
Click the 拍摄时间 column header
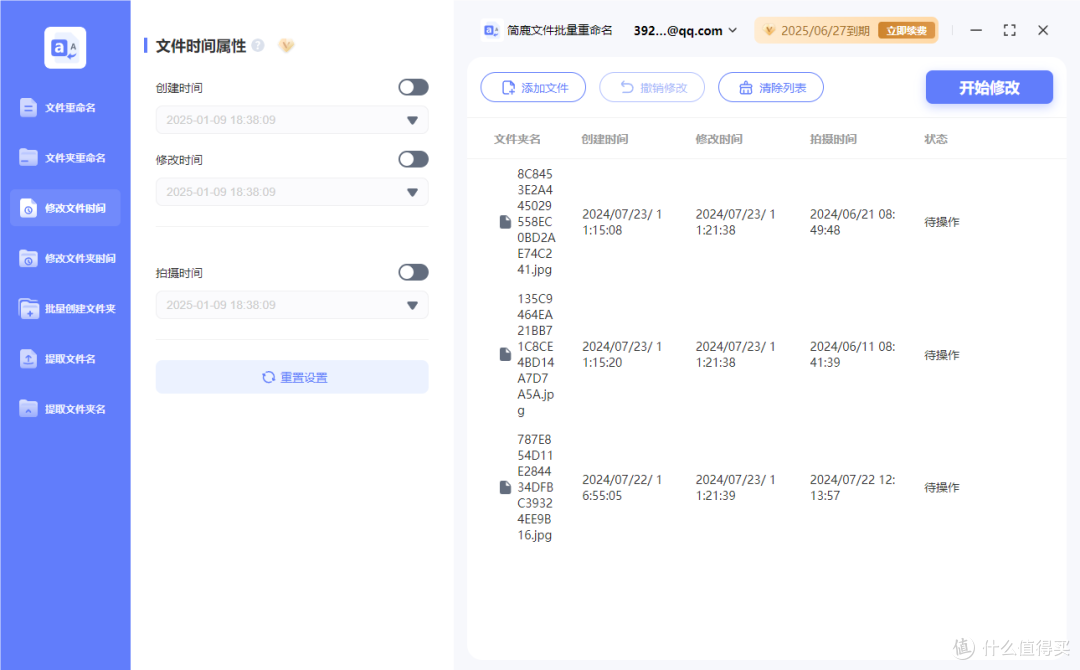coord(833,139)
